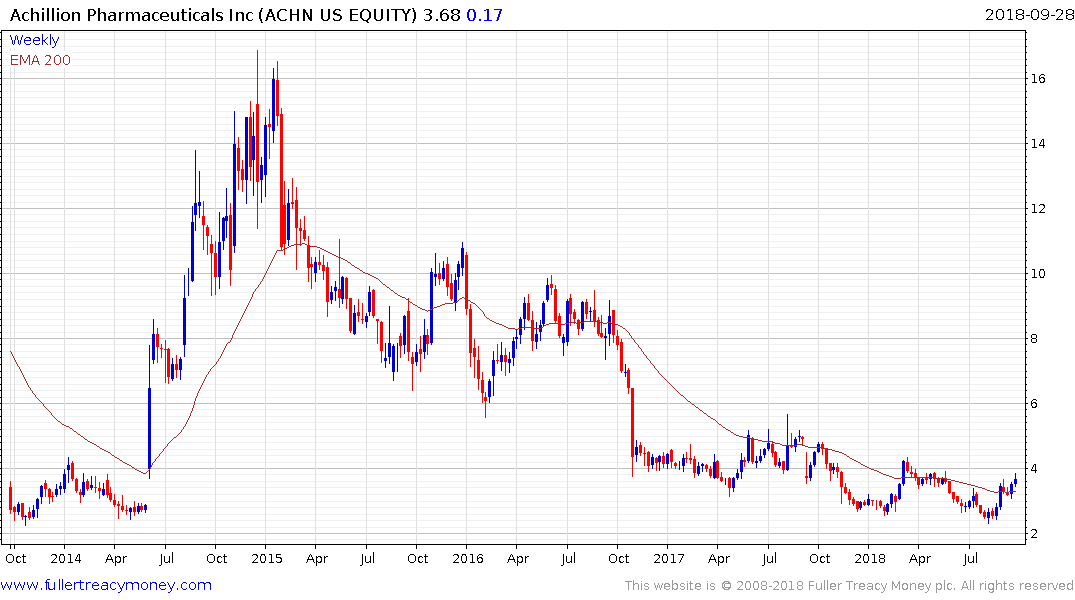The width and height of the screenshot is (1075, 600).
Task: Click the last price value 3.68
Action: [441, 15]
